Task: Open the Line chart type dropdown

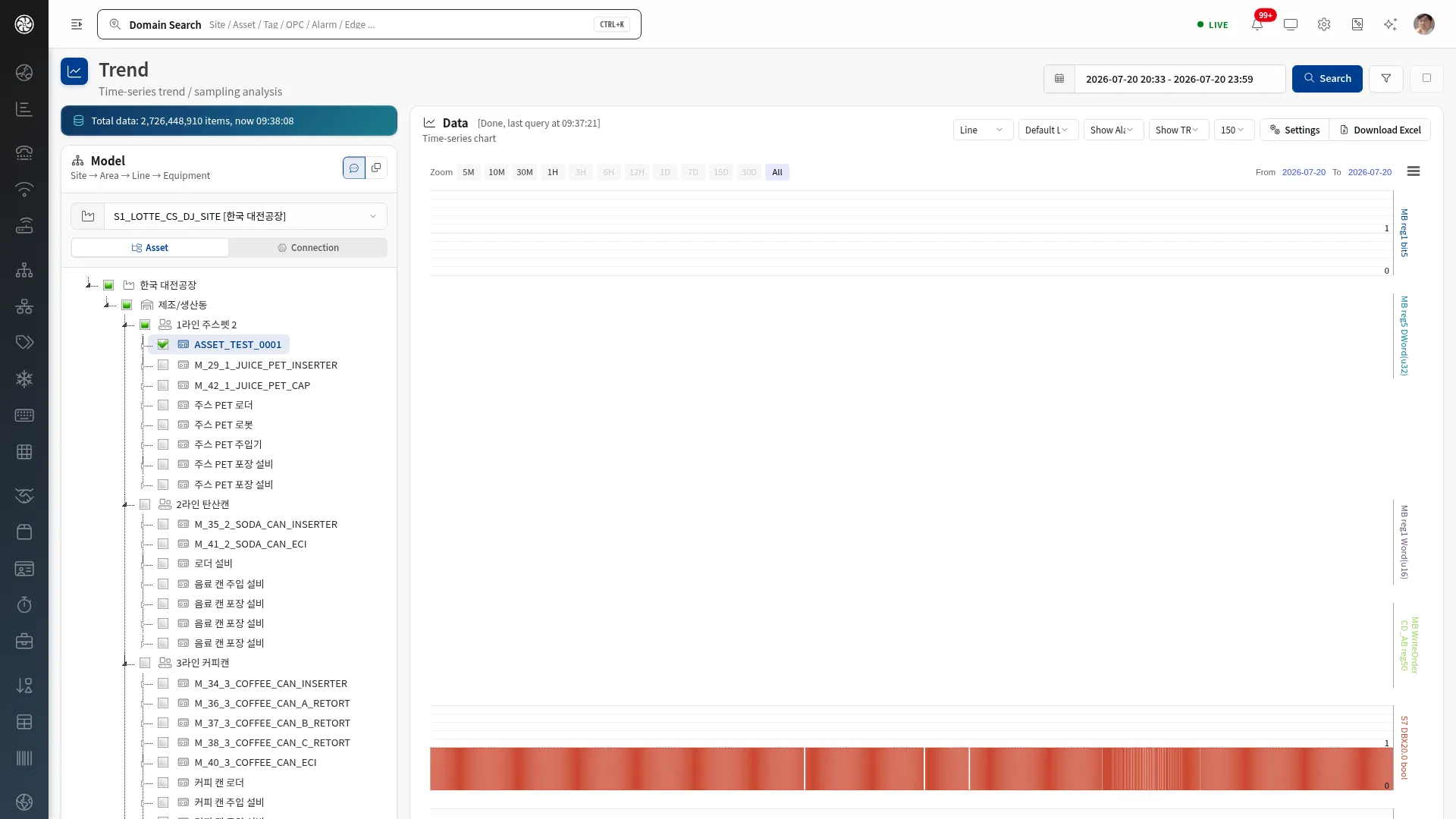Action: [983, 130]
